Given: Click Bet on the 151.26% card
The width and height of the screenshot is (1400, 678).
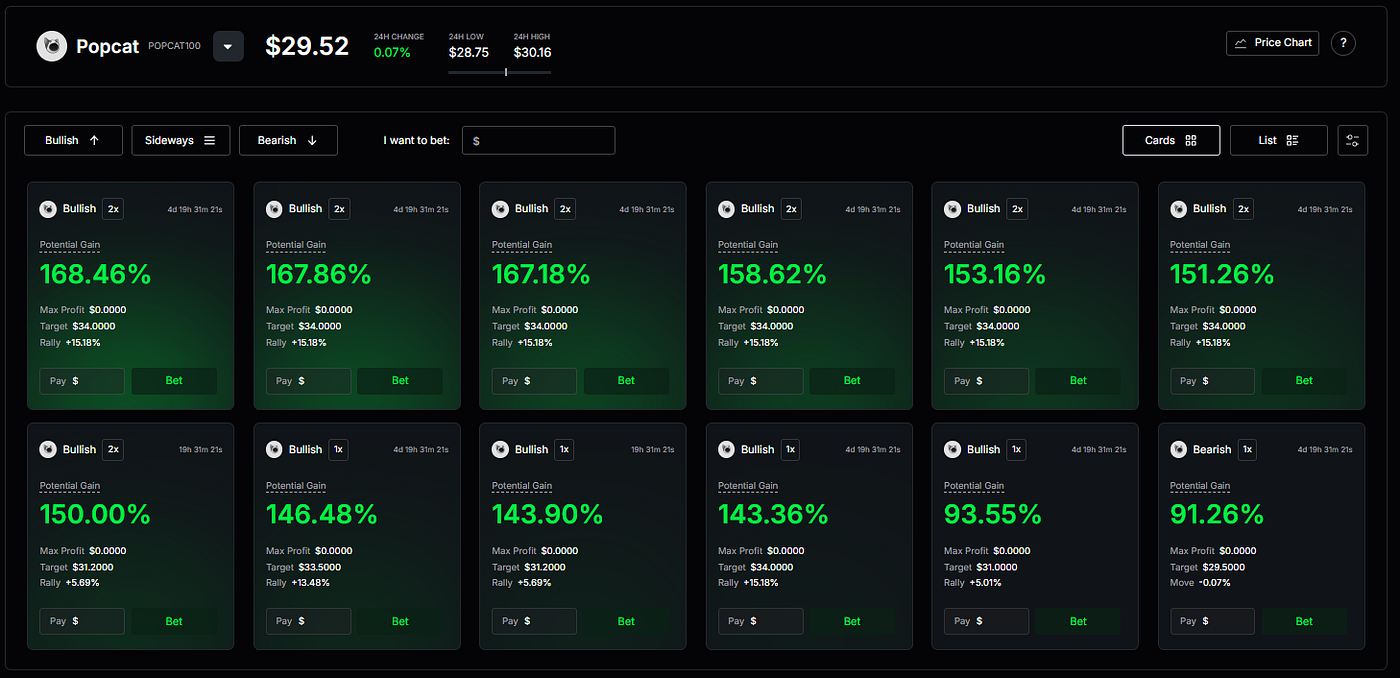Looking at the screenshot, I should click(x=1304, y=380).
